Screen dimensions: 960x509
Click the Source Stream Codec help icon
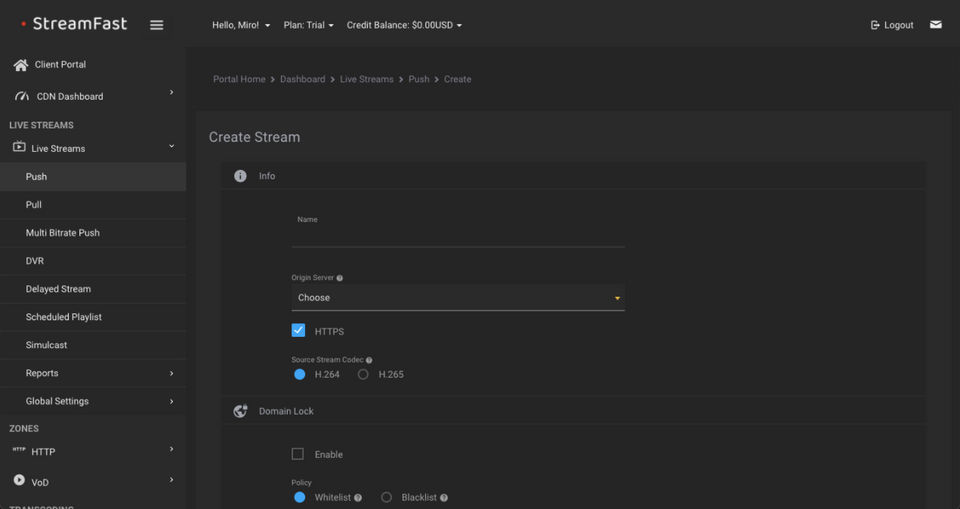(369, 360)
